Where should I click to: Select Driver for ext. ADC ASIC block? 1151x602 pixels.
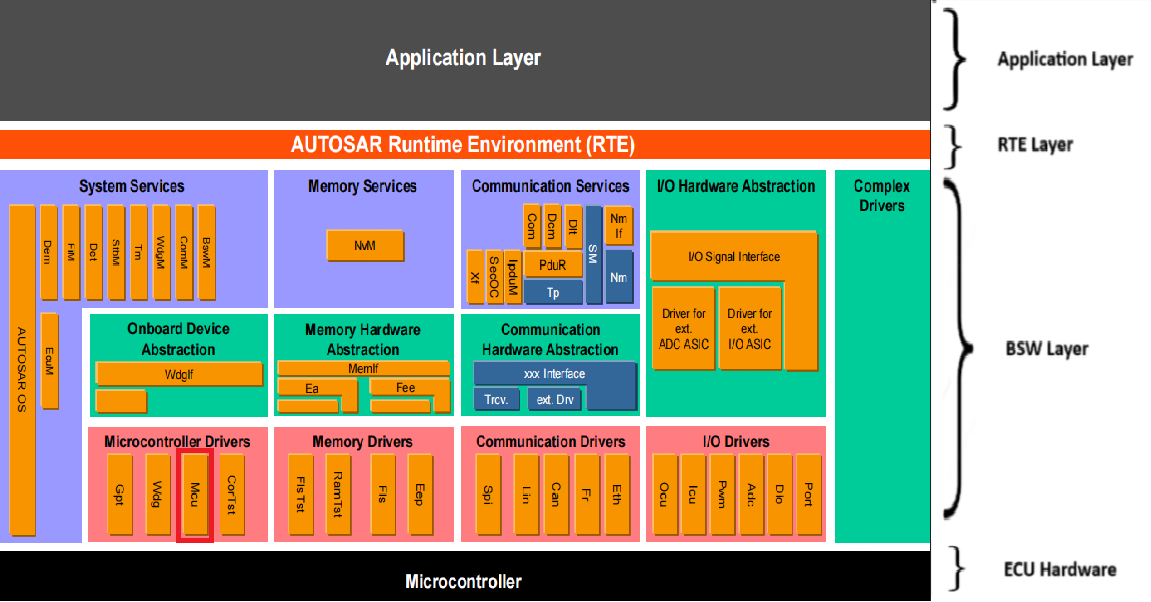(x=683, y=328)
